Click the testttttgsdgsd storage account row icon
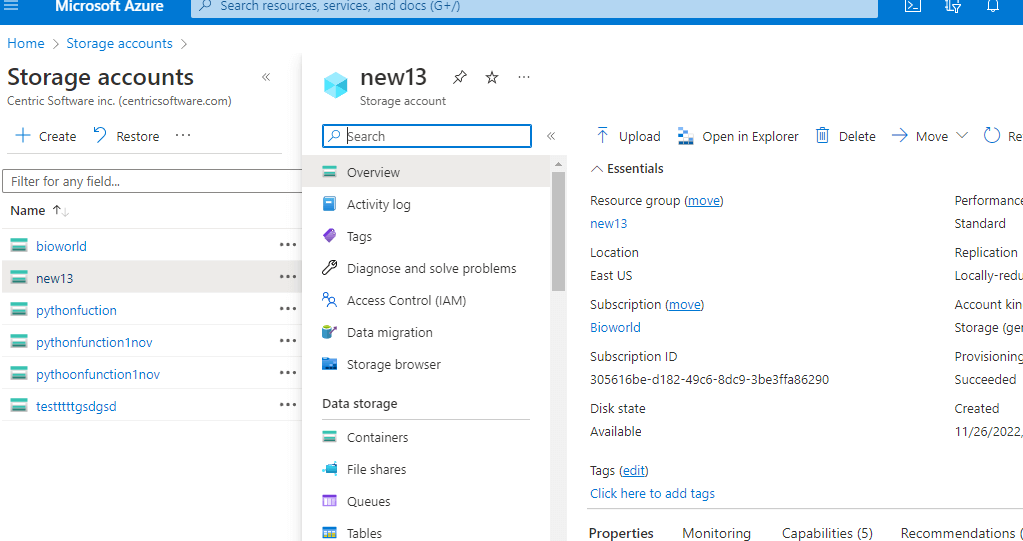 (19, 405)
